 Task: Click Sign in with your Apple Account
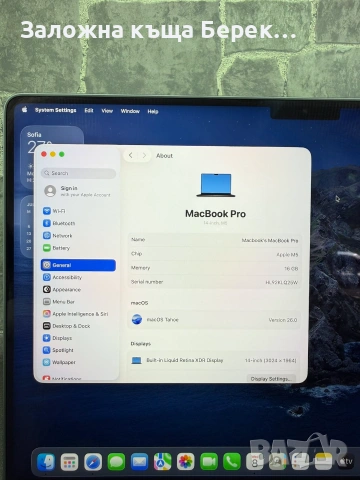pos(78,191)
